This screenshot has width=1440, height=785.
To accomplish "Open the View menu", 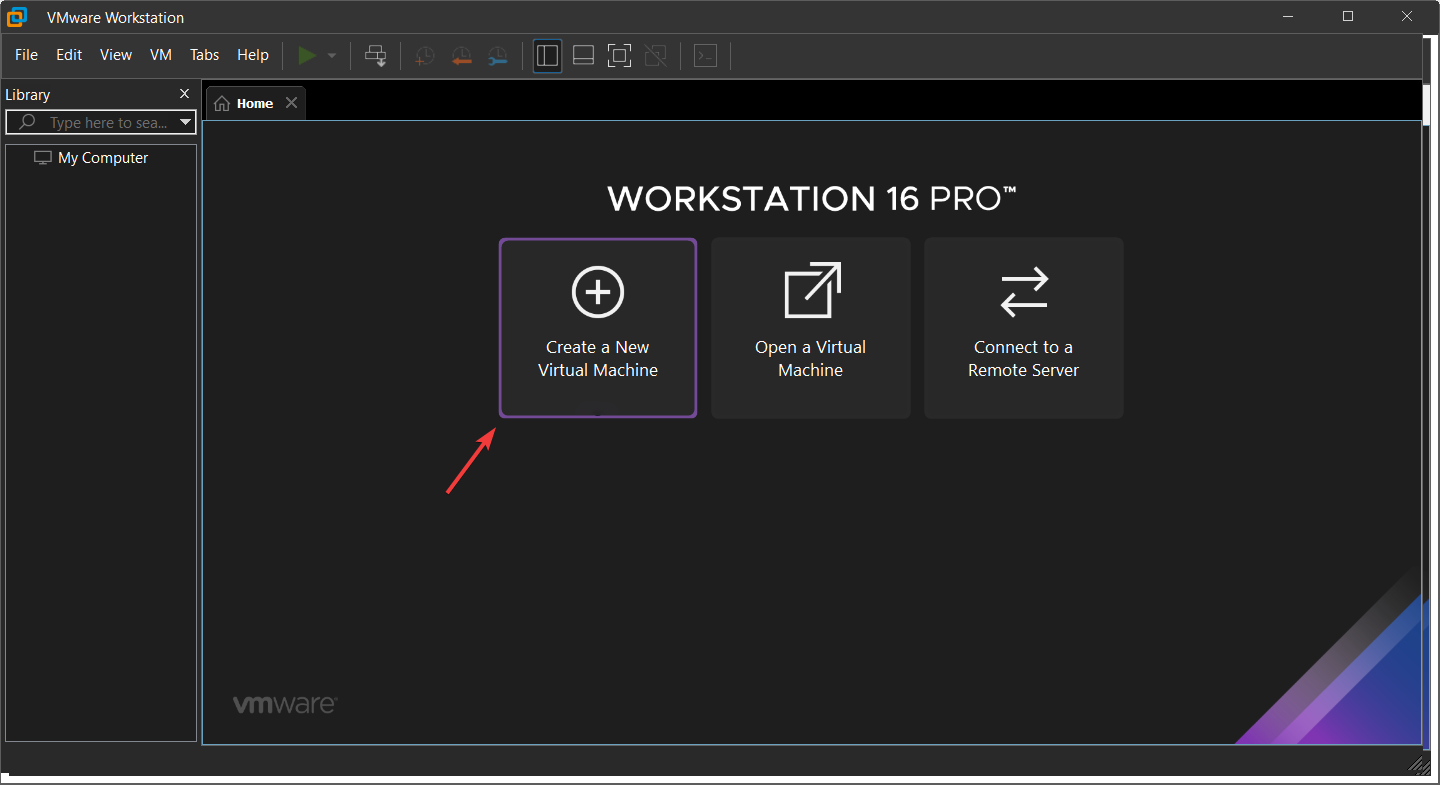I will coord(116,55).
